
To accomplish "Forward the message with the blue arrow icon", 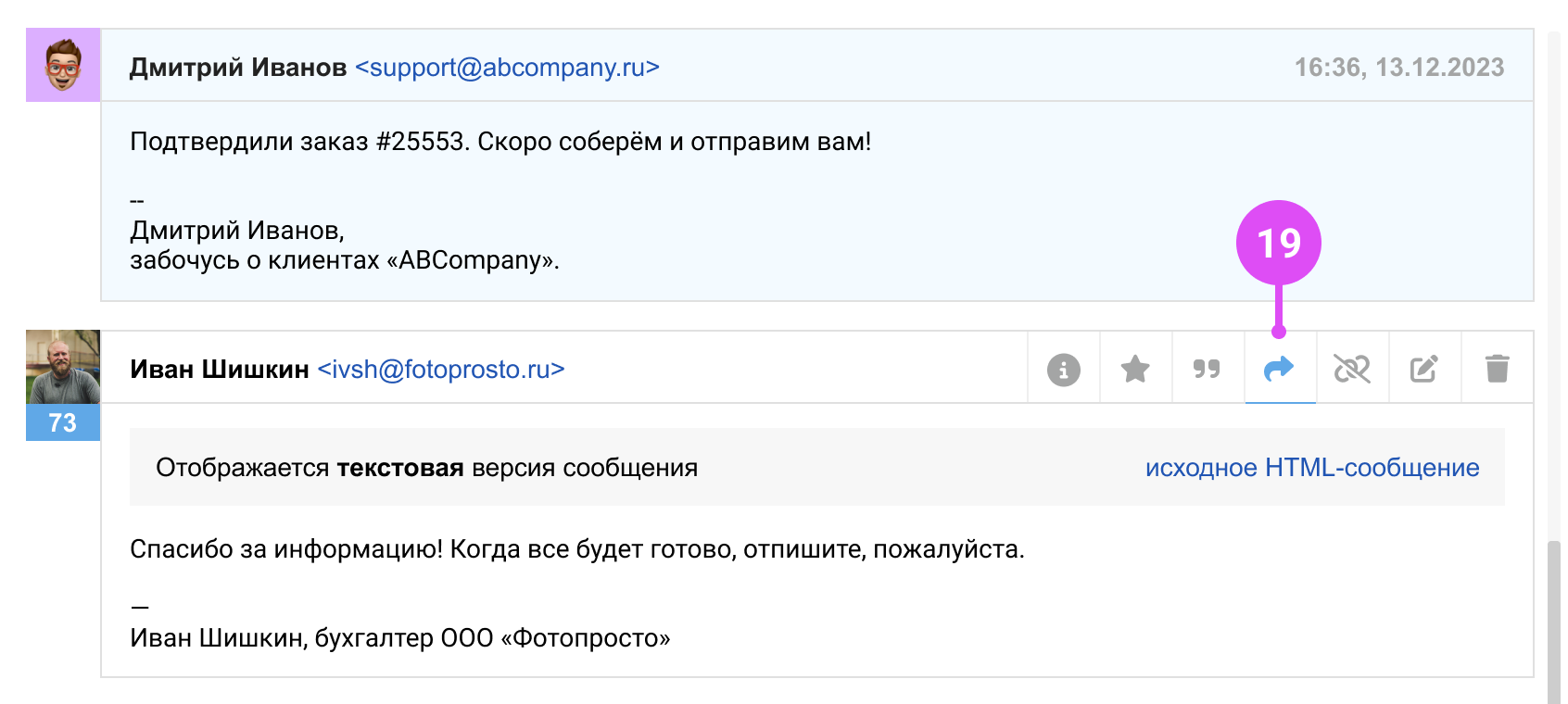I will point(1279,369).
